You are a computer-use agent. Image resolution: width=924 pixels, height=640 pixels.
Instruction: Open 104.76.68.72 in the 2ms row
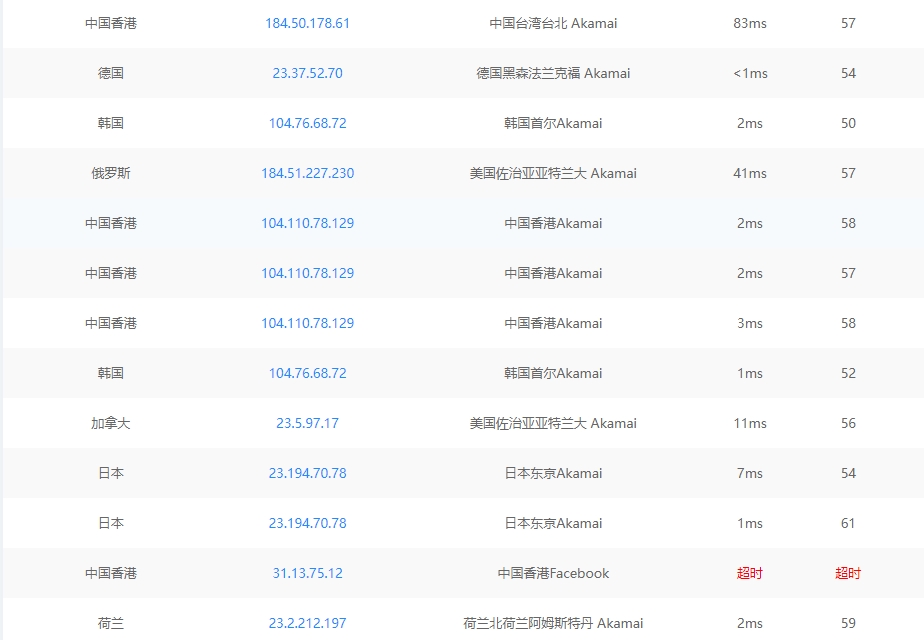(x=307, y=123)
